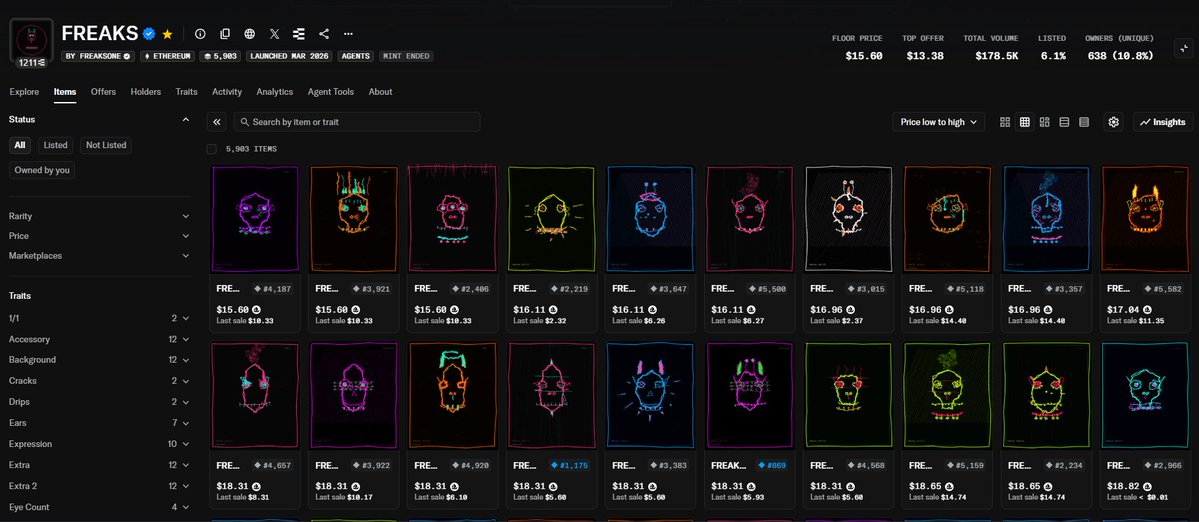Open the purple freak #4,187 thumbnail
1199x522 pixels.
pyautogui.click(x=255, y=219)
